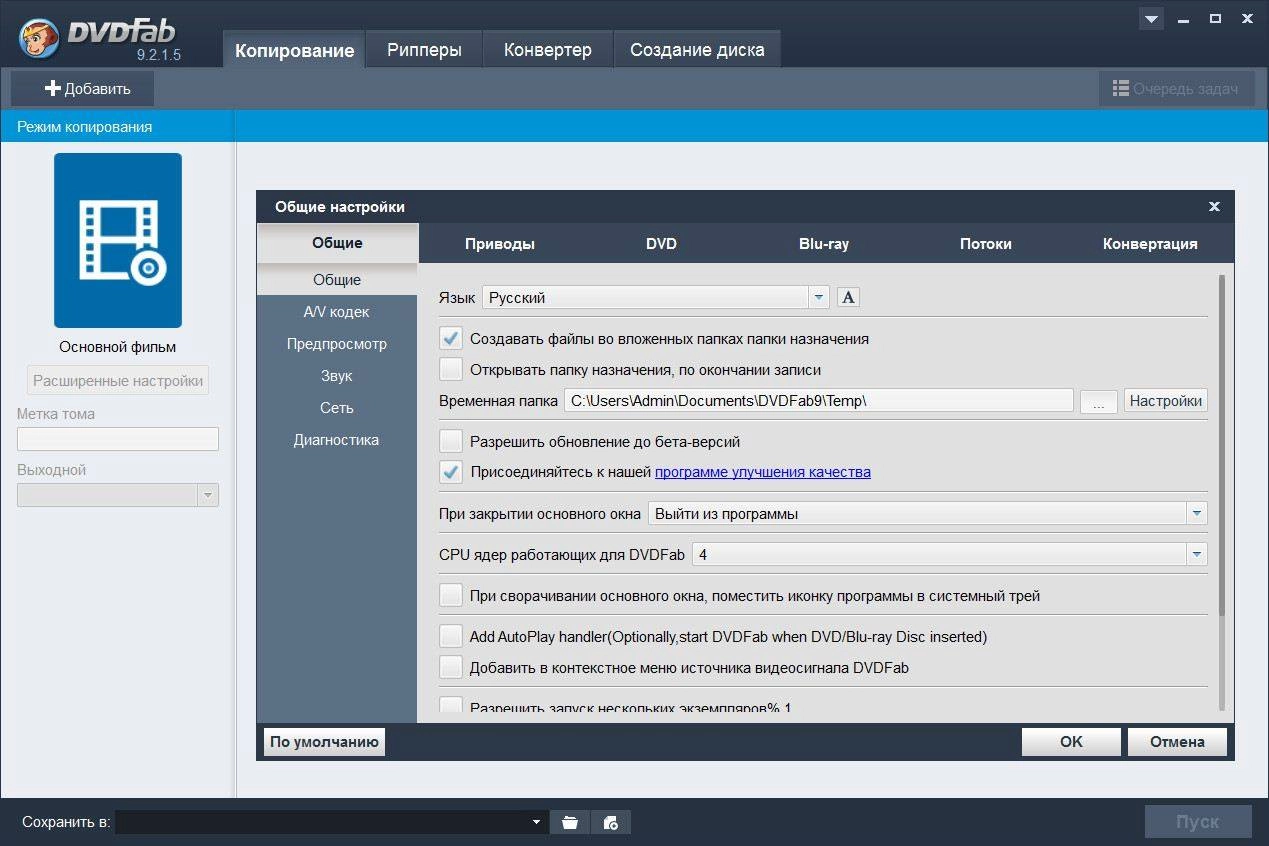Viewport: 1269px width, 846px height.
Task: Select the Общие top settings tab
Action: pyautogui.click(x=337, y=243)
